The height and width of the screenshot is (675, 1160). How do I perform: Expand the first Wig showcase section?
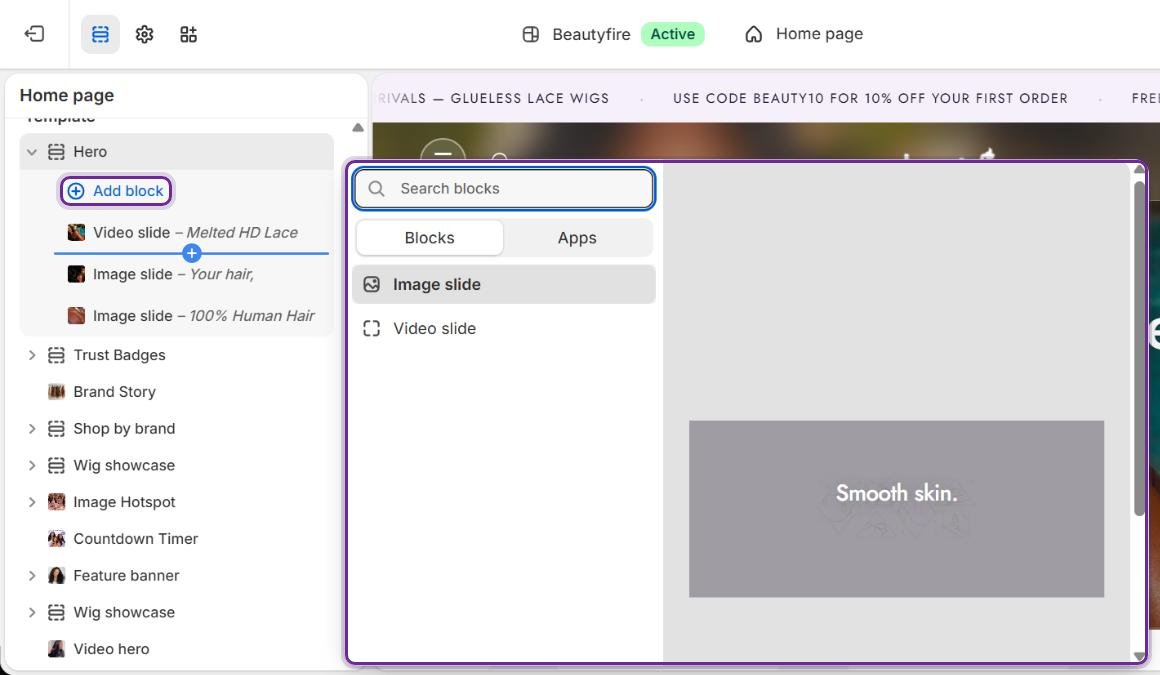point(32,466)
